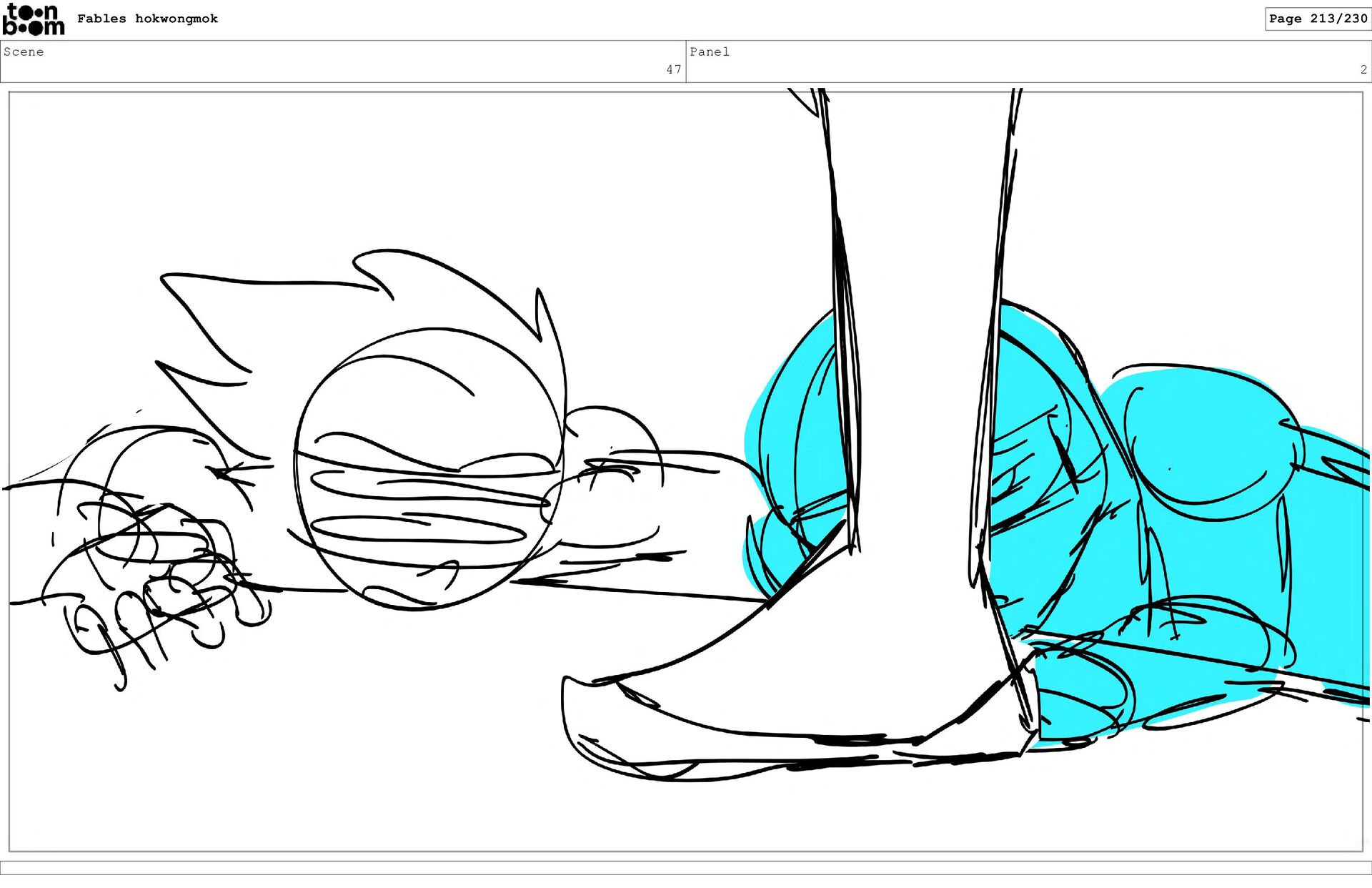1372x888 pixels.
Task: Select scene number 47
Action: pos(673,69)
